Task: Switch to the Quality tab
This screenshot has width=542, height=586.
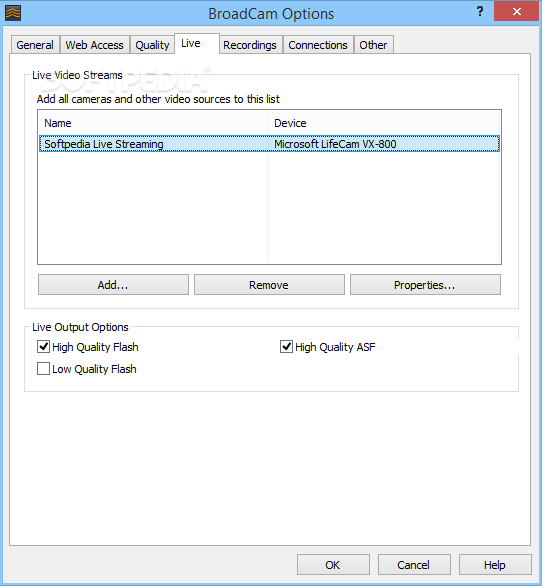Action: coord(152,45)
